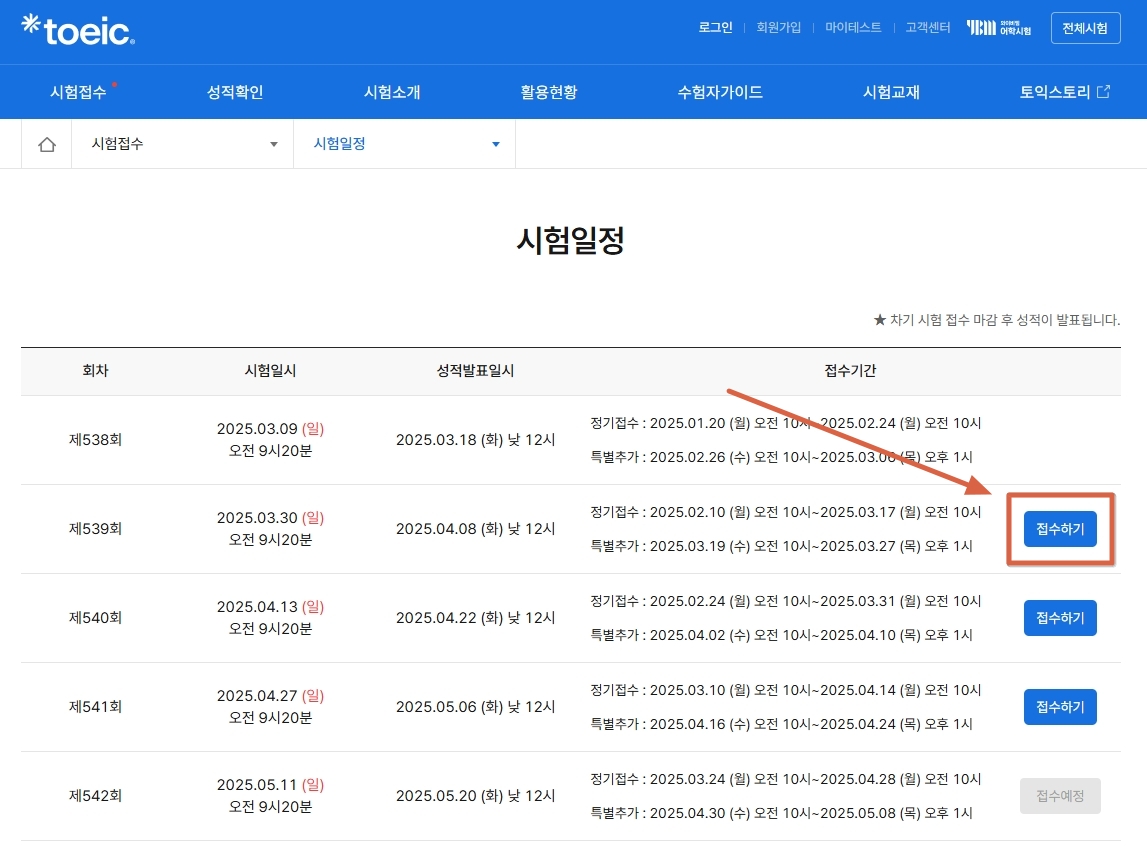
Task: Open the YBM 어학시험 logo link
Action: coord(999,28)
